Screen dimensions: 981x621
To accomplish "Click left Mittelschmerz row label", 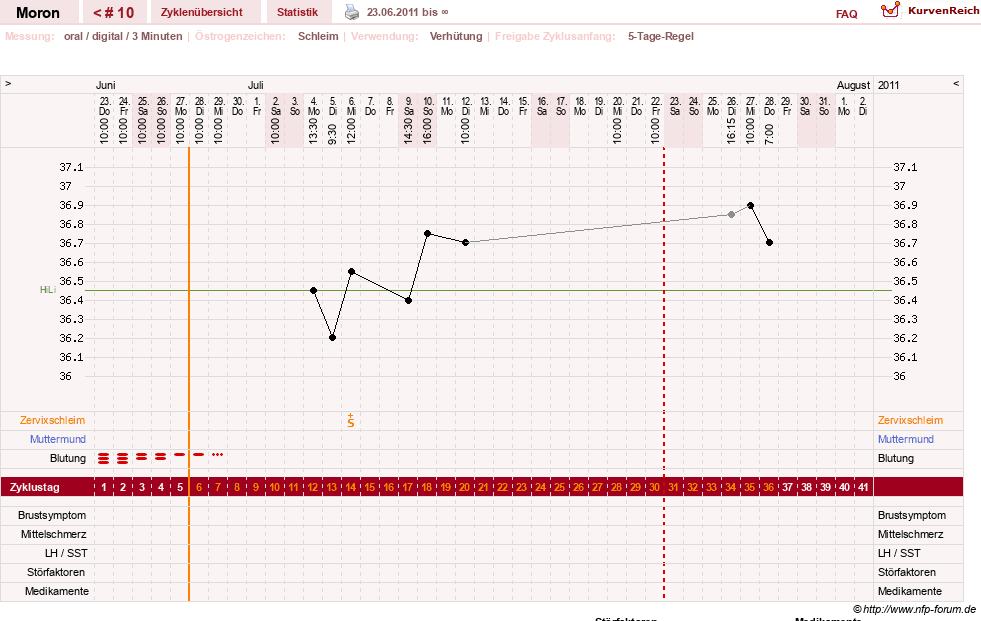I will (x=54, y=534).
